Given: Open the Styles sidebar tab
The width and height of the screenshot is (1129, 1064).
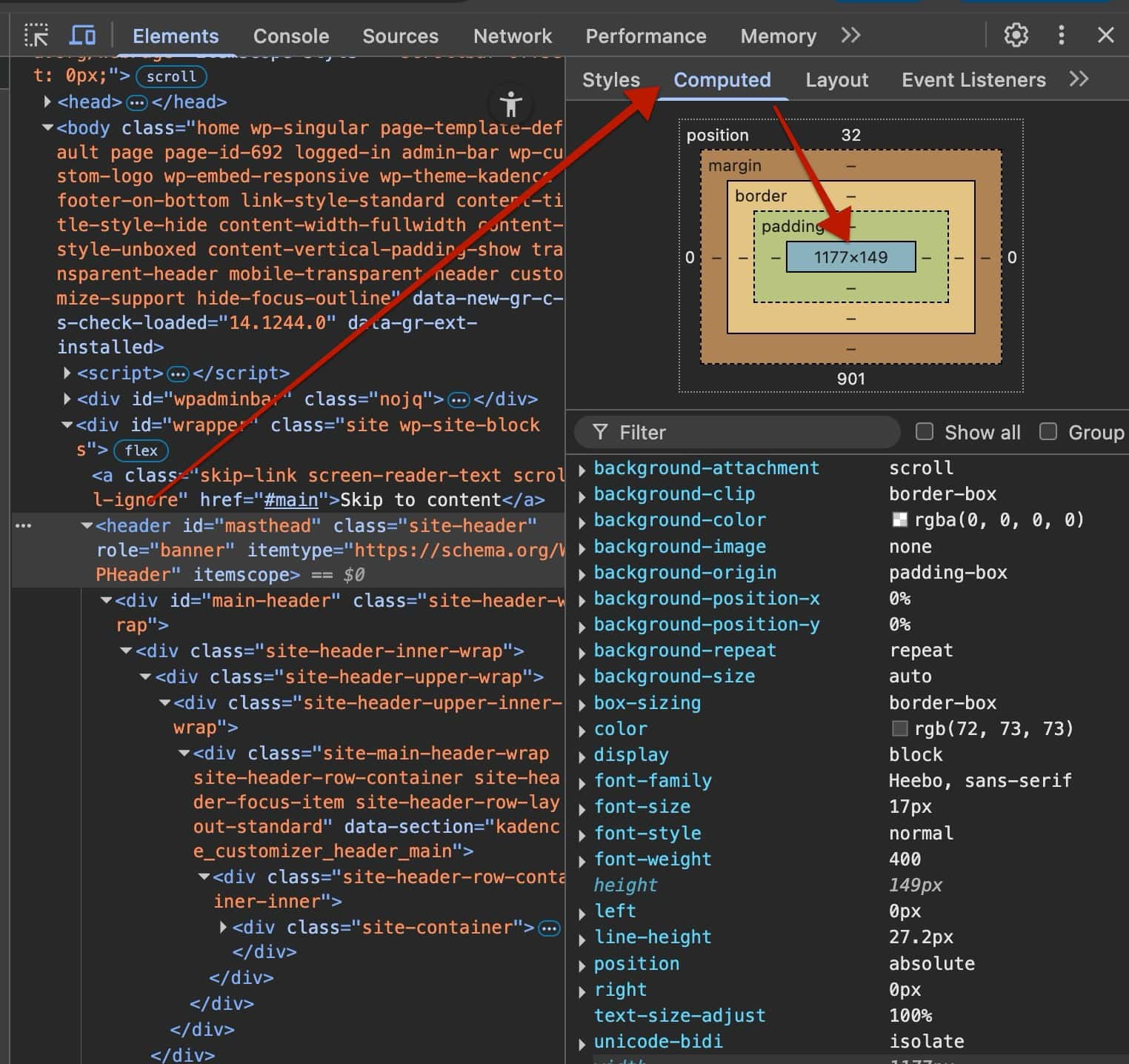Looking at the screenshot, I should tap(610, 80).
